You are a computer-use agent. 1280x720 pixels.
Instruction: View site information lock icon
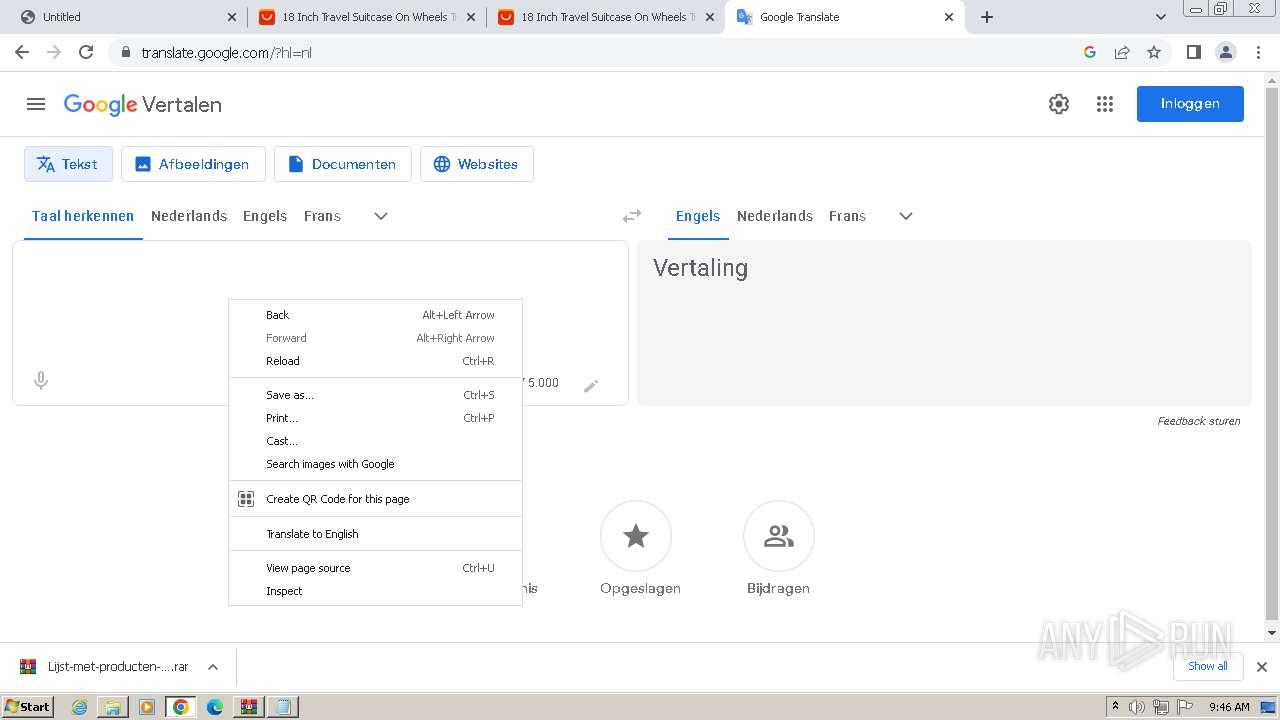coord(126,52)
